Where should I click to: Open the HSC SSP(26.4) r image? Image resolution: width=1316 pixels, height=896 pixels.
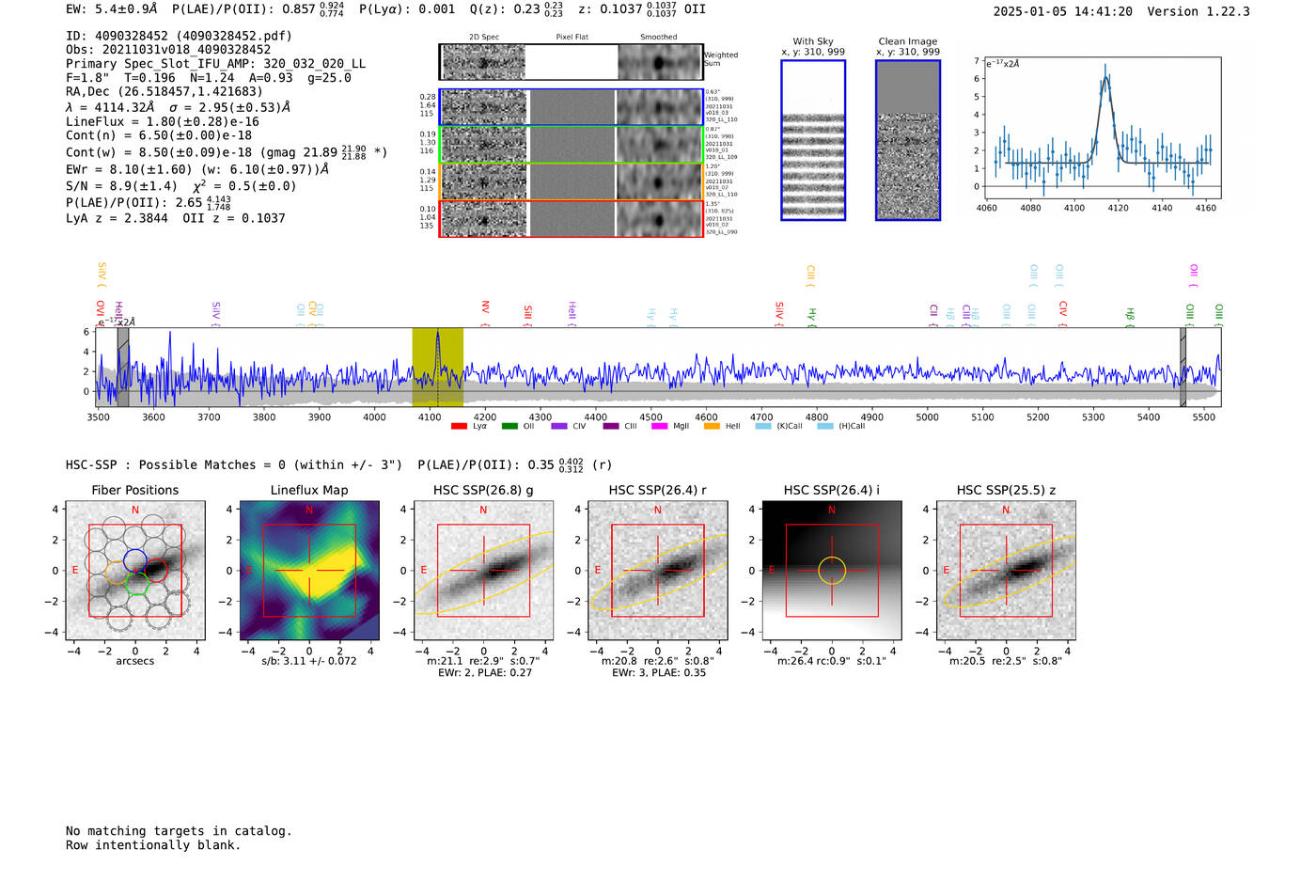point(658,571)
